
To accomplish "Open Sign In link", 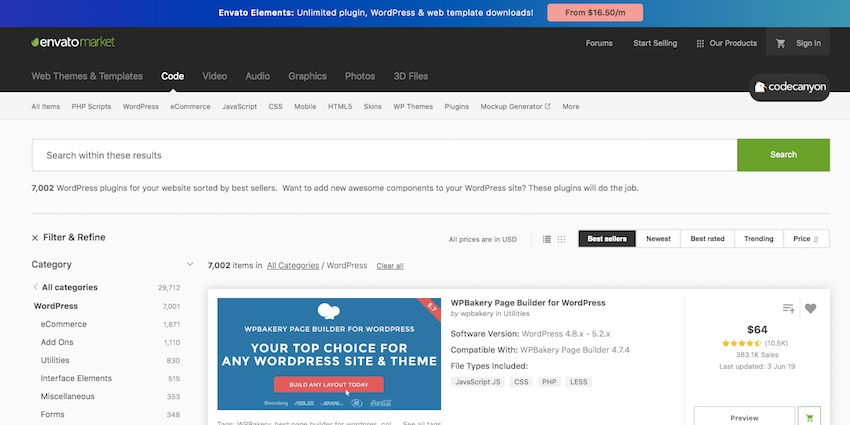I will [808, 43].
